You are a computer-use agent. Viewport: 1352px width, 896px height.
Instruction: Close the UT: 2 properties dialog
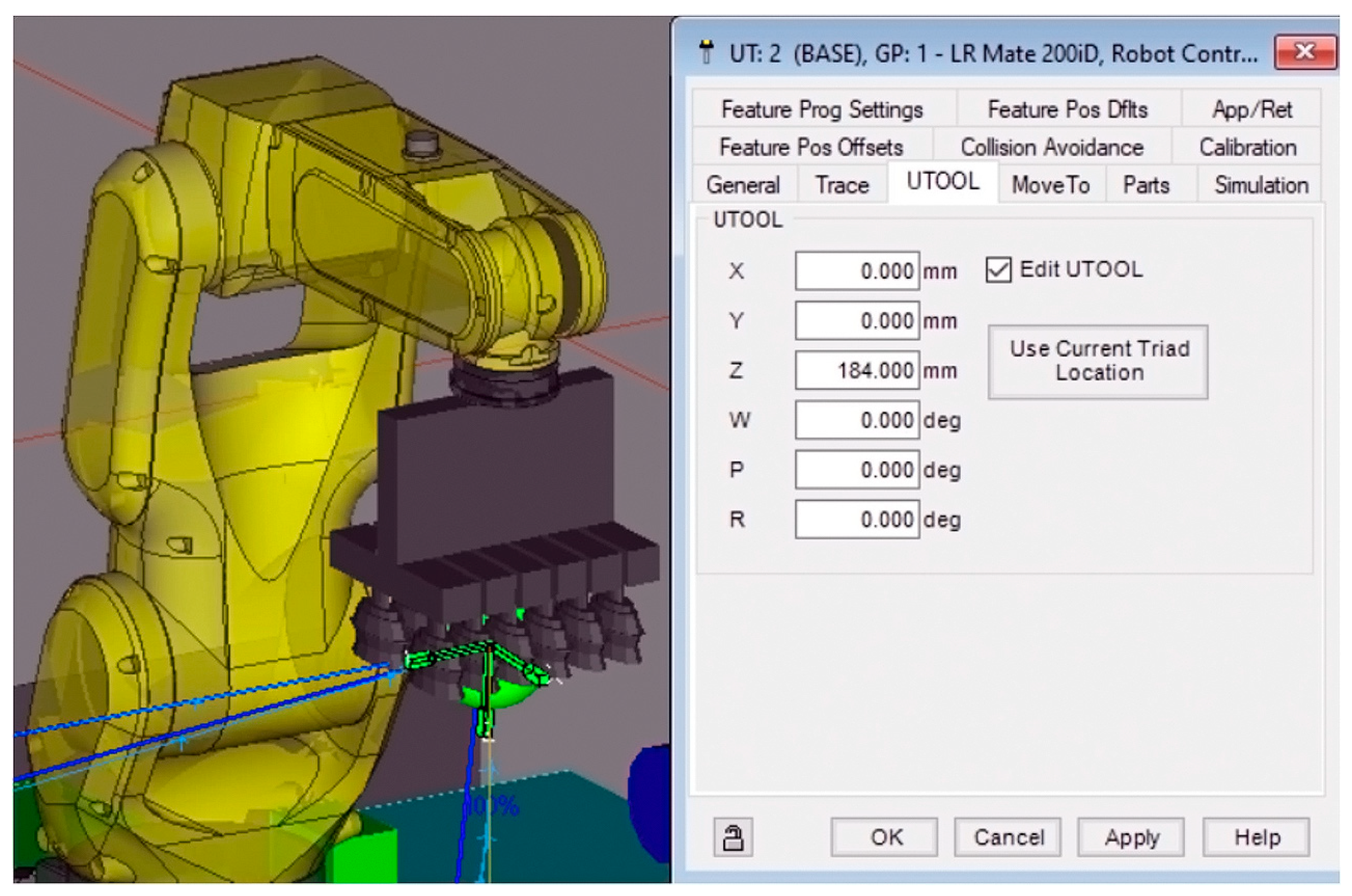click(1305, 52)
